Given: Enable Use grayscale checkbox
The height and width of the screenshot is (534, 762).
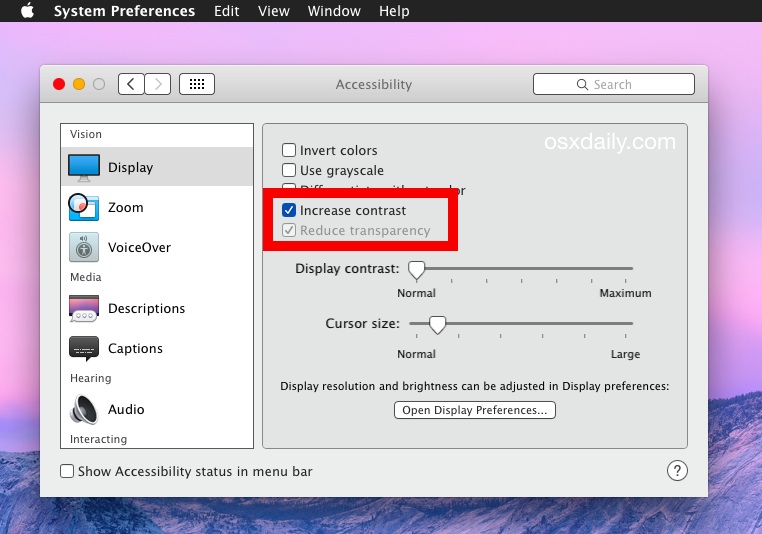Looking at the screenshot, I should [x=289, y=170].
